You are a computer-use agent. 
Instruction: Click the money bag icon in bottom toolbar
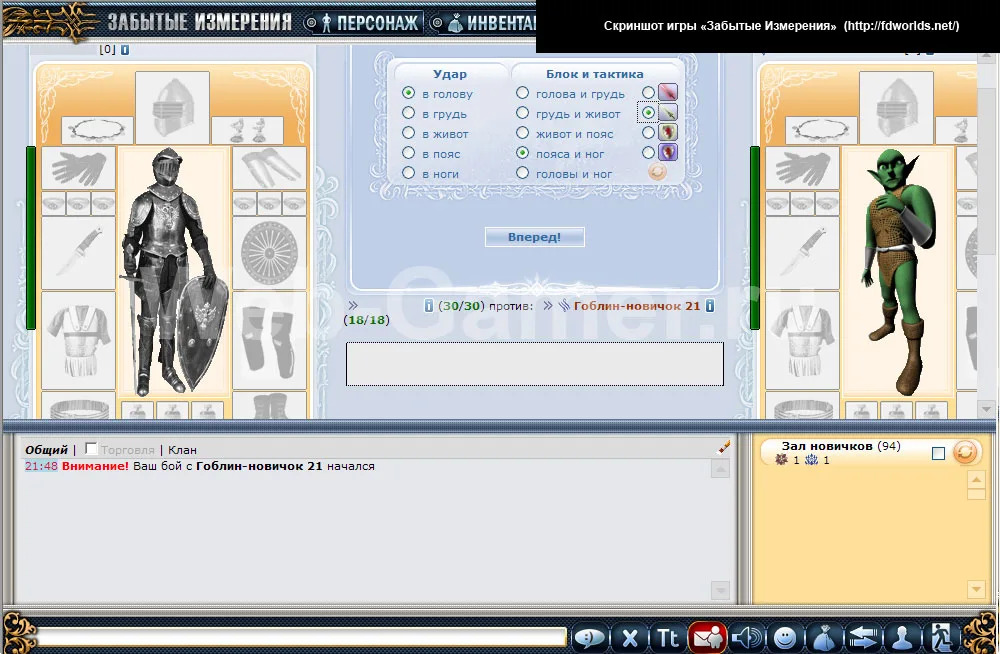[x=824, y=637]
